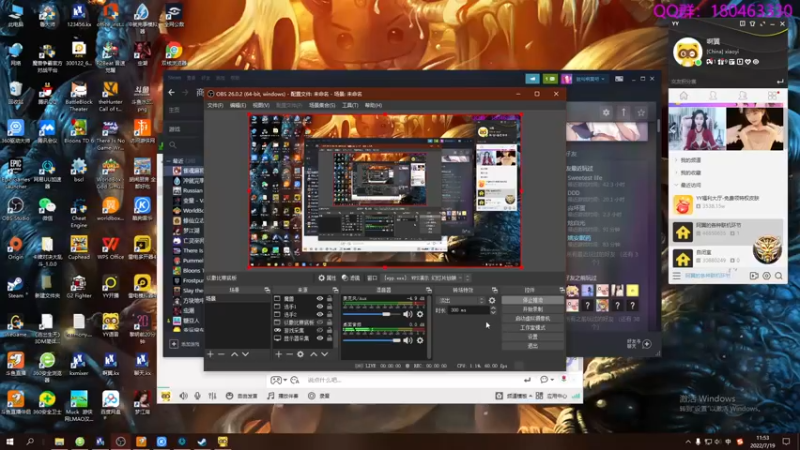Toggle lock on 游戏采集 source
Viewport: 800px width, 450px height.
[329, 330]
